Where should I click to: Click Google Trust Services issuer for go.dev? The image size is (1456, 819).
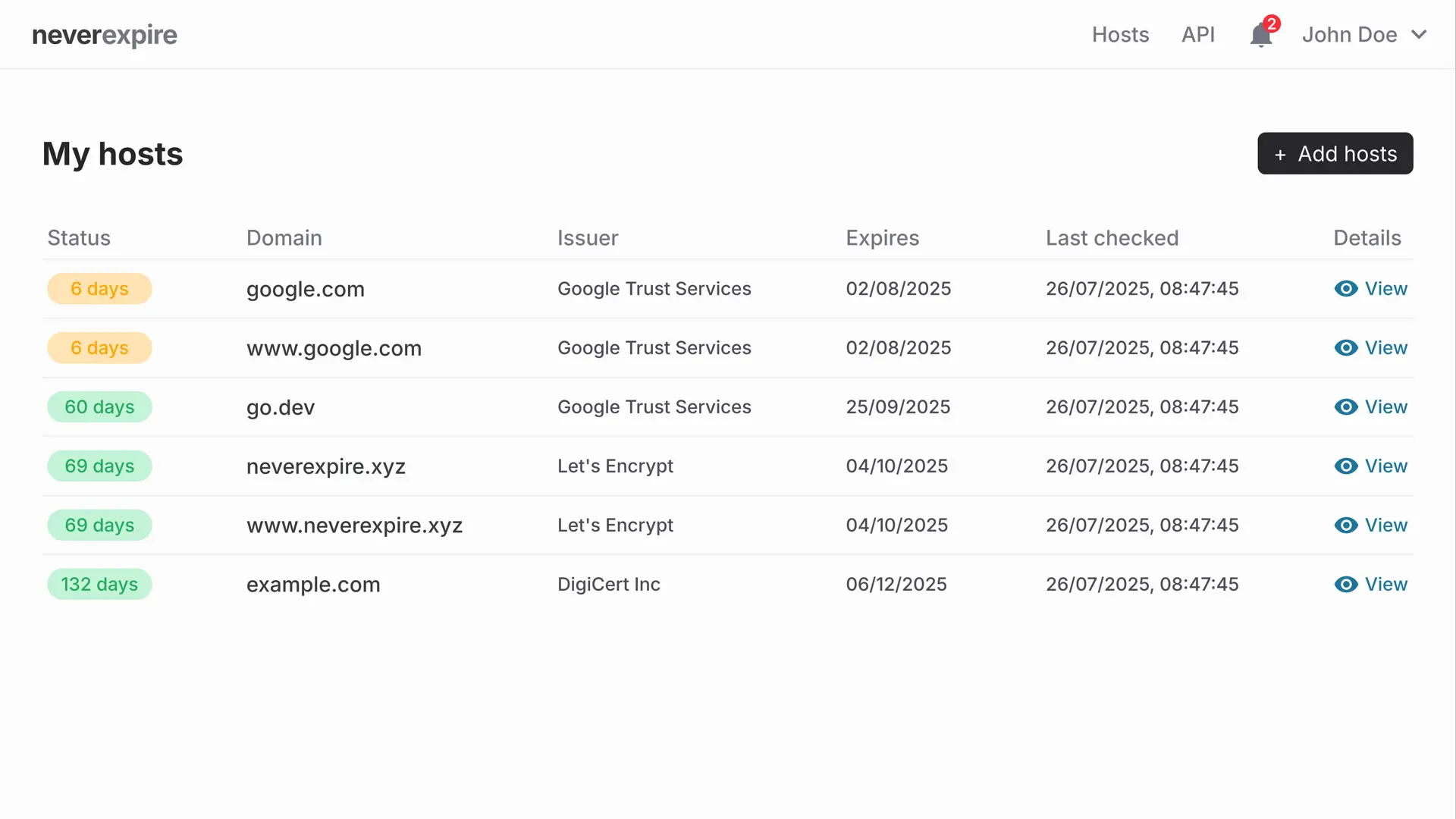pyautogui.click(x=654, y=407)
